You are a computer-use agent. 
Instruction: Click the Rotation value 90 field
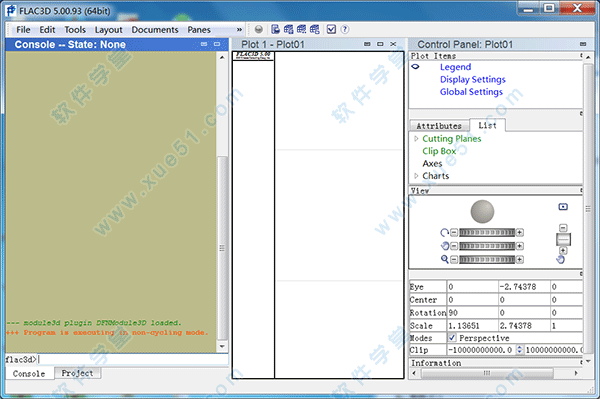tap(473, 313)
